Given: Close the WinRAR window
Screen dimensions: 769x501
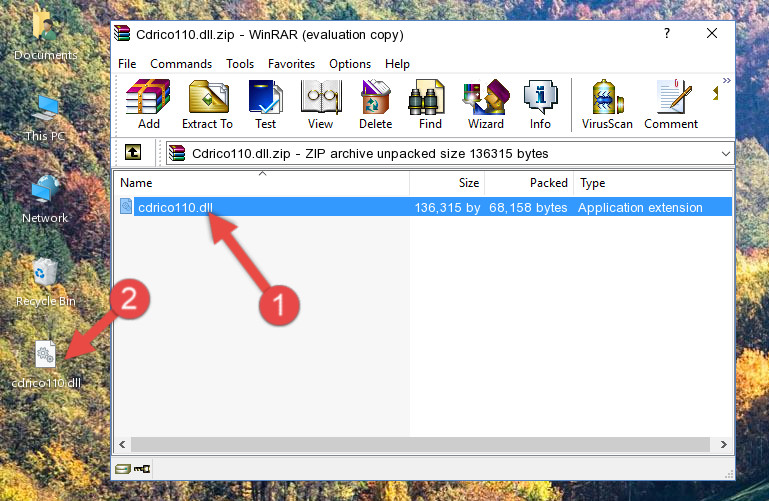Looking at the screenshot, I should (712, 33).
